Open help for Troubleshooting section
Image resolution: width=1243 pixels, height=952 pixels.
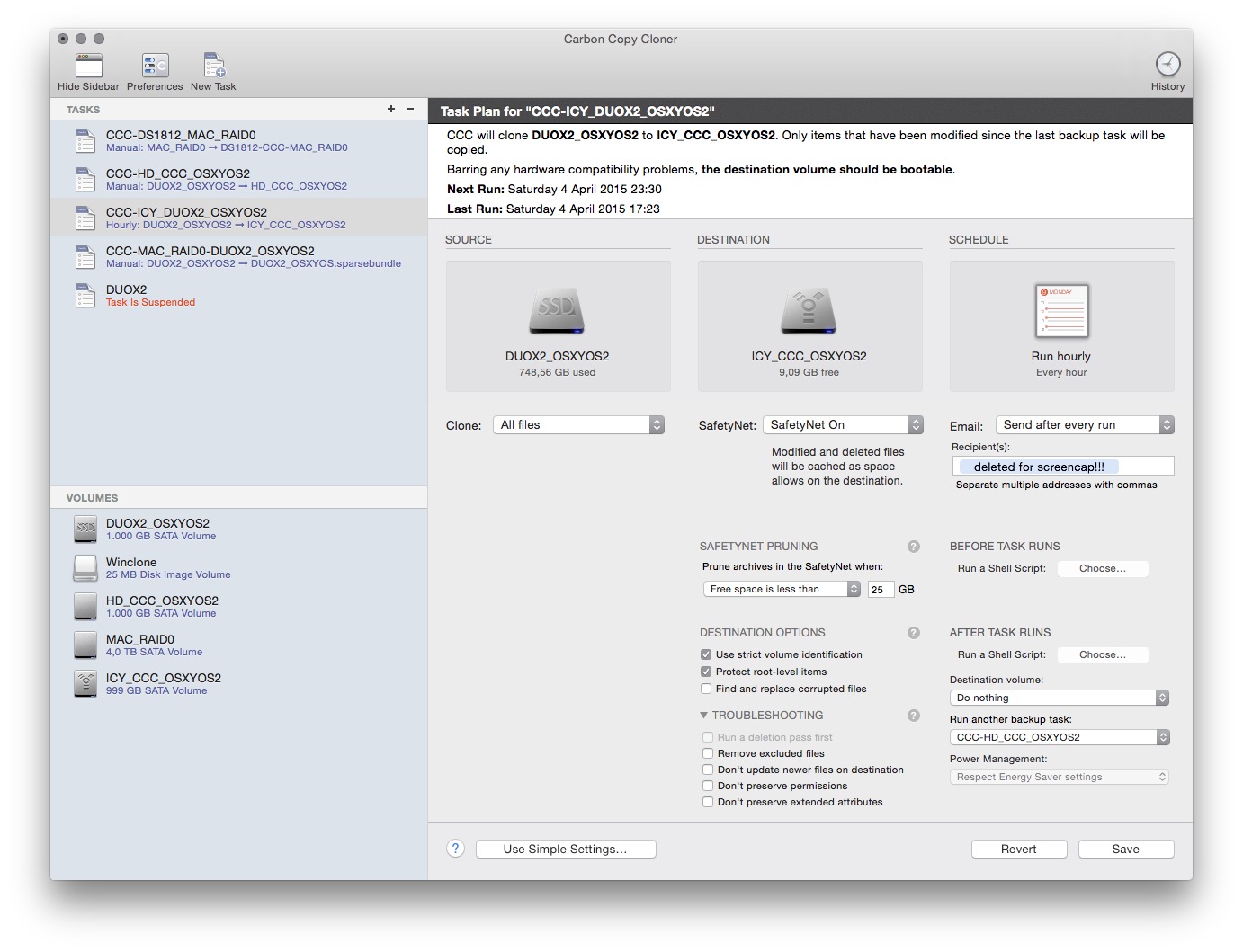point(914,716)
